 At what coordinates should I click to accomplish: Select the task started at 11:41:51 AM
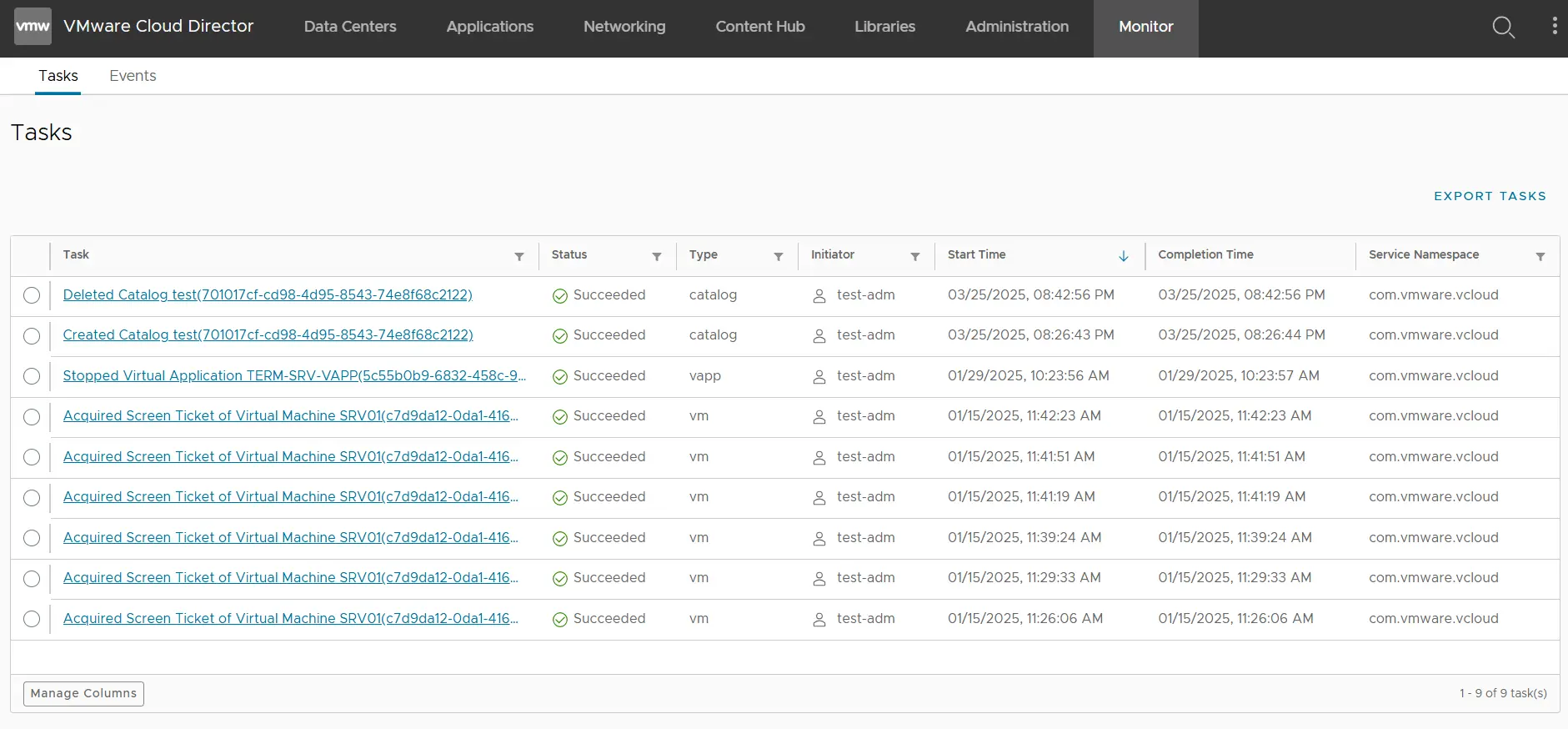pyautogui.click(x=32, y=457)
